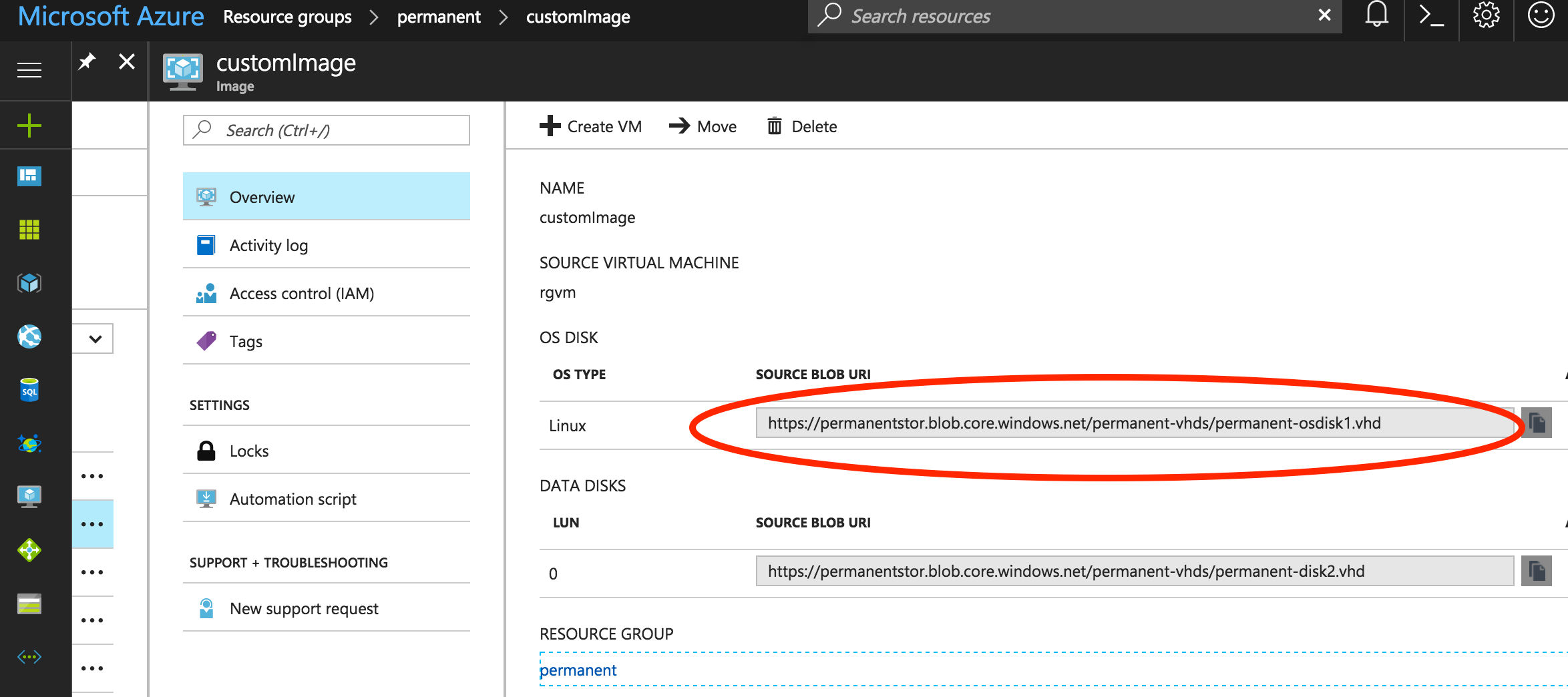This screenshot has height=697, width=1568.
Task: Open All resources grid icon
Action: click(29, 230)
